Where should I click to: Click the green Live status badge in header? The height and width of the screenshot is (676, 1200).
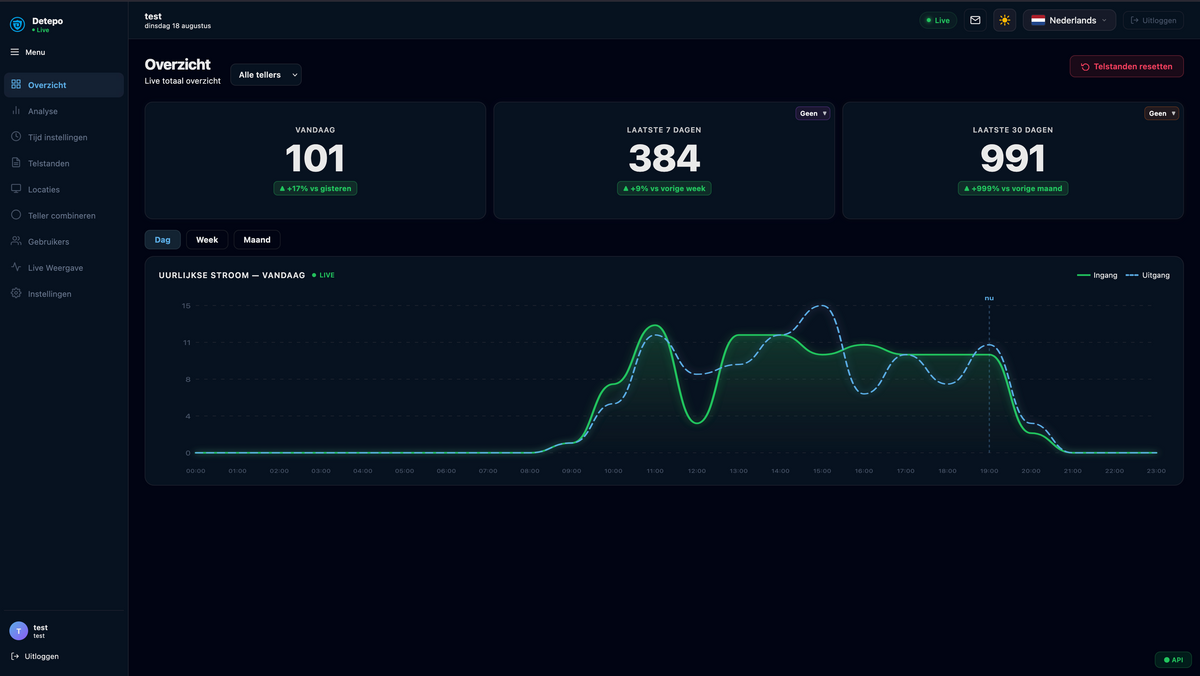938,20
